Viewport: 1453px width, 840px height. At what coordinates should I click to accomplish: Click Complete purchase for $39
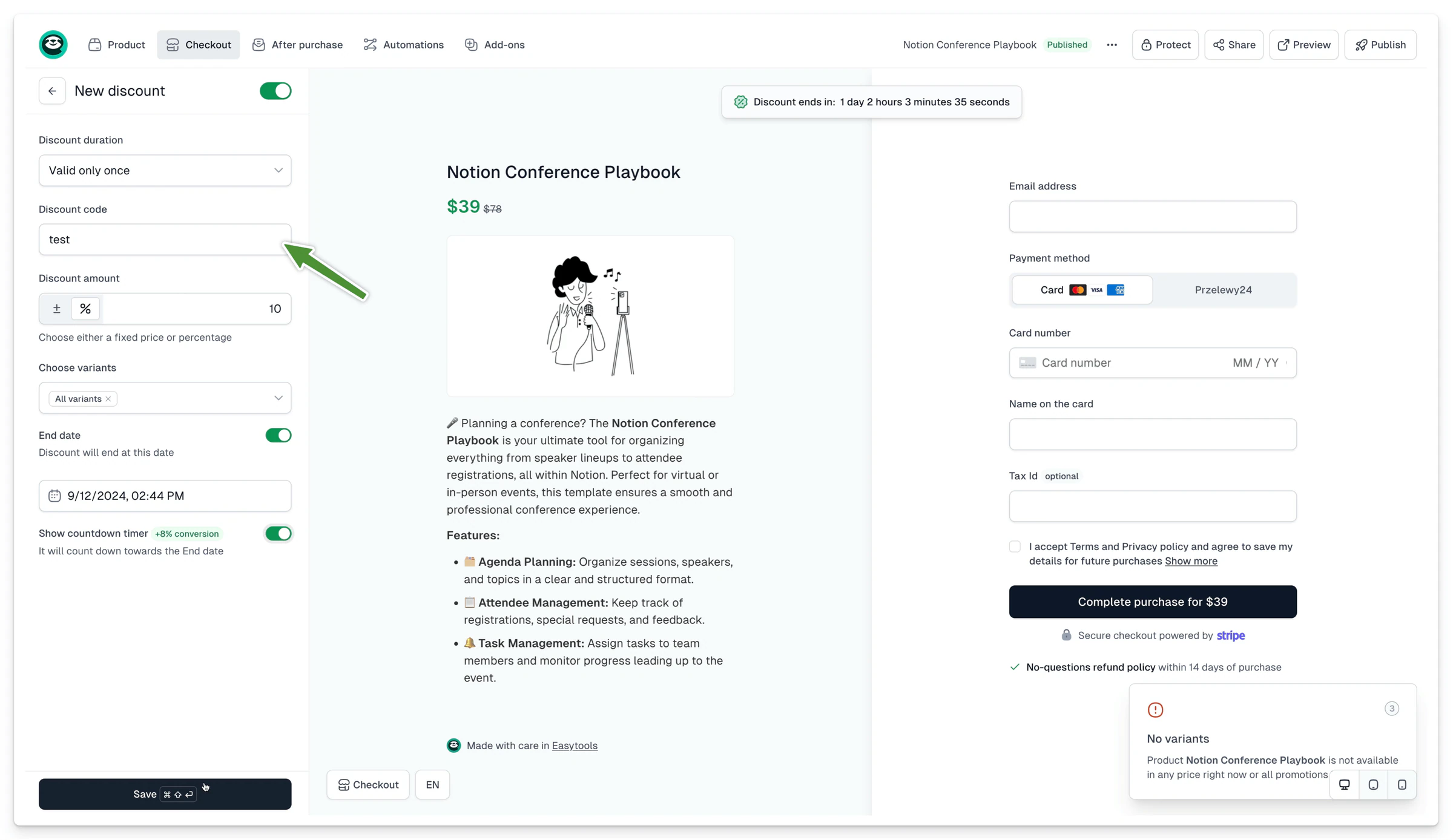pyautogui.click(x=1153, y=602)
